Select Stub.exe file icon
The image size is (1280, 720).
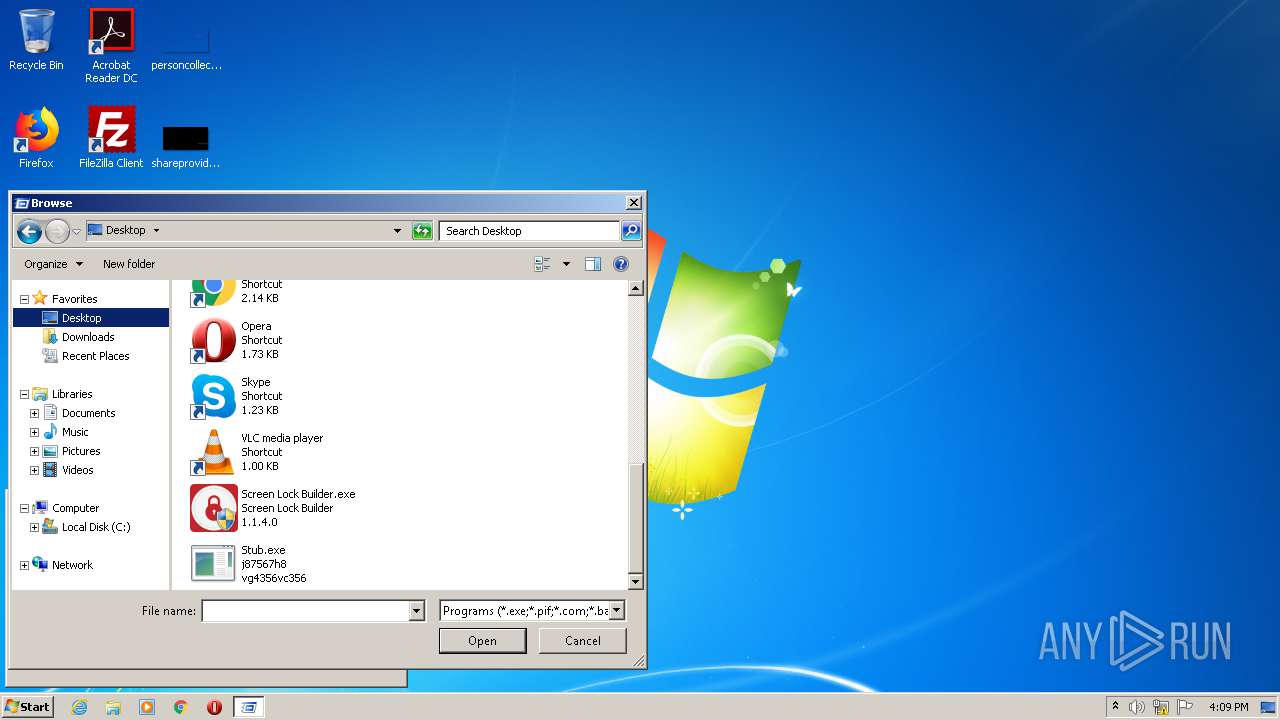pos(214,564)
